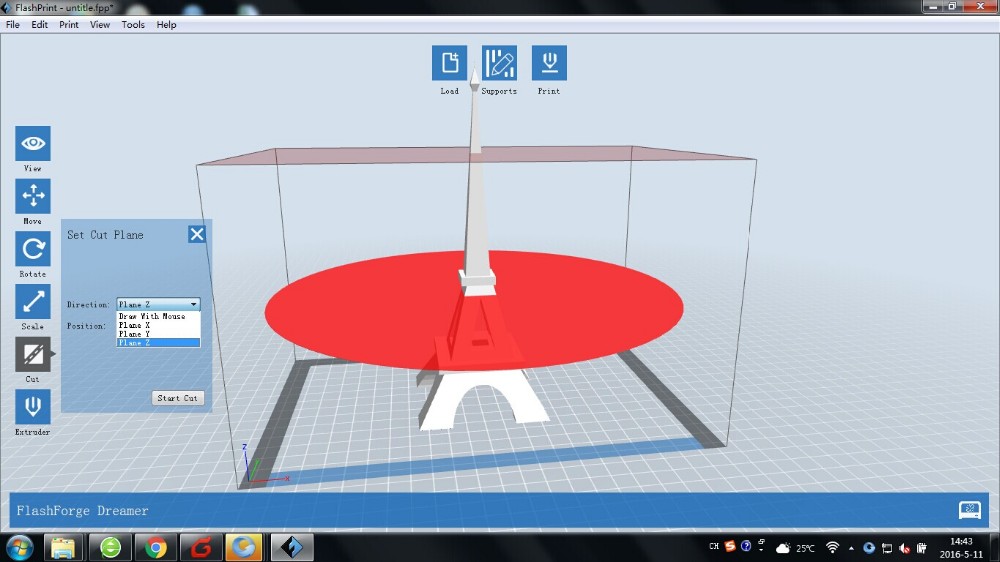The height and width of the screenshot is (562, 1000).
Task: Select the View tool
Action: [x=32, y=144]
